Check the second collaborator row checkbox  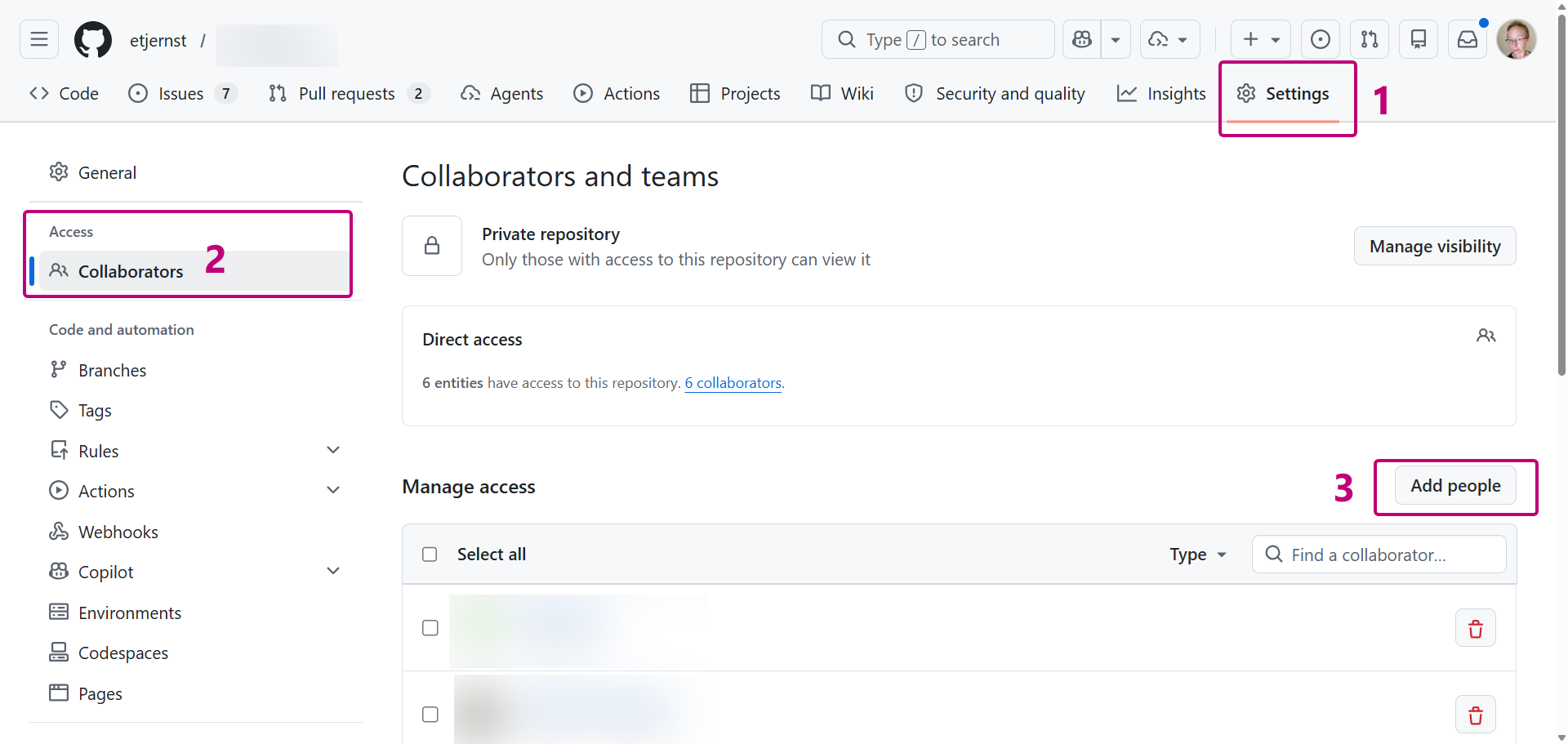click(430, 715)
